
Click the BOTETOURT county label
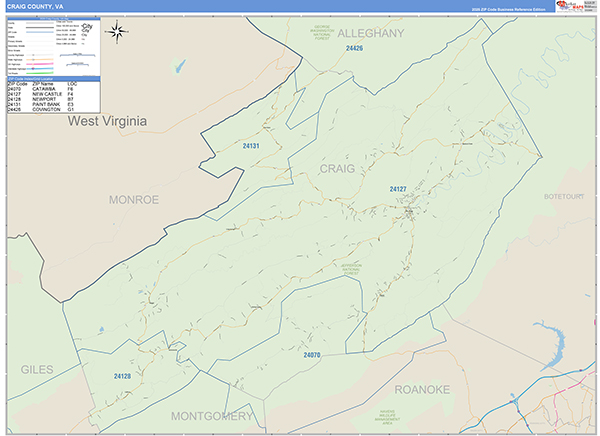point(564,197)
